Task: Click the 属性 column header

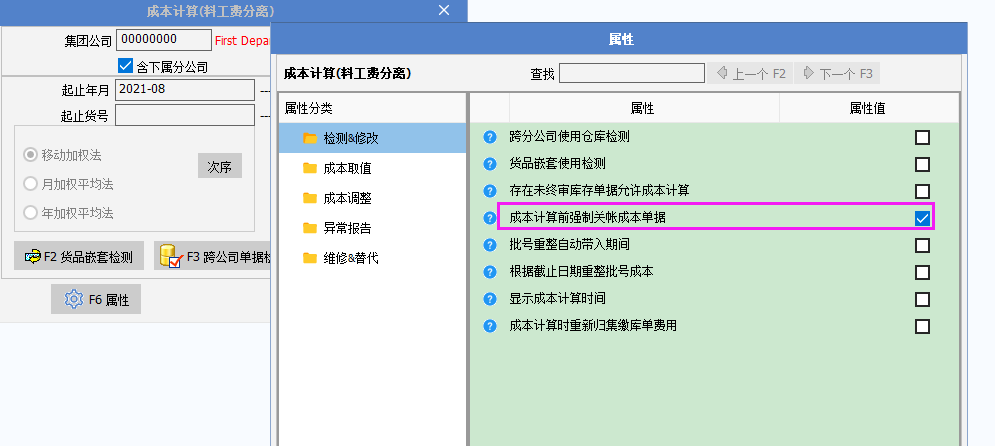Action: [x=643, y=108]
